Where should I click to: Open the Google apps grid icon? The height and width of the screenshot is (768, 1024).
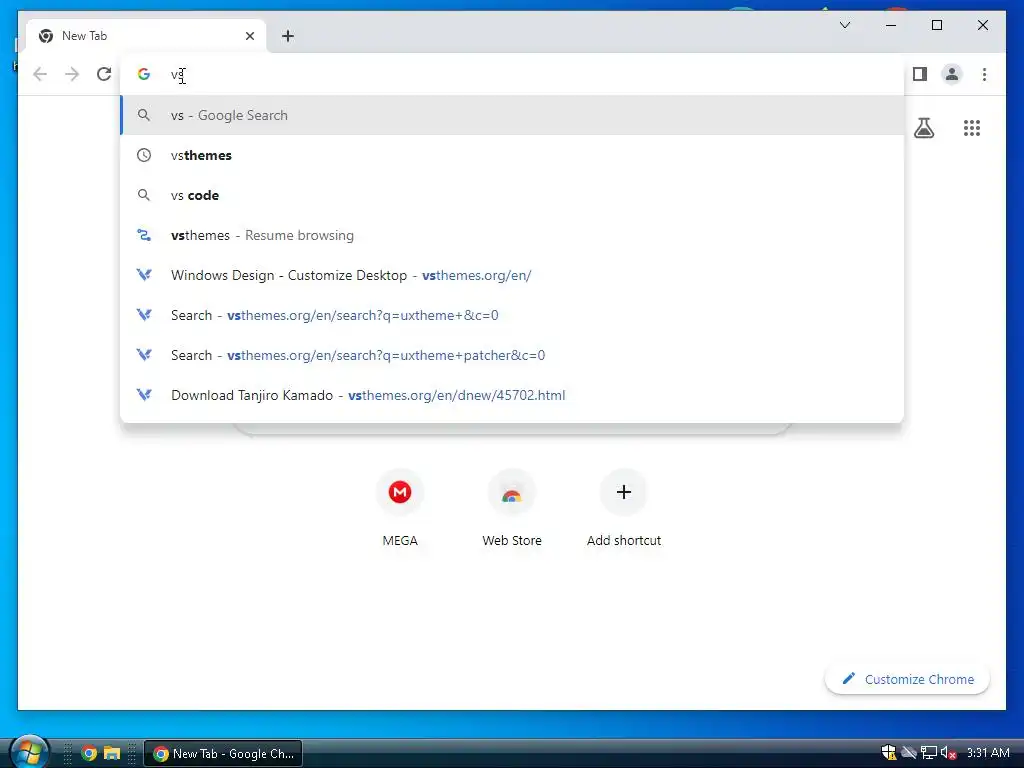tap(972, 128)
